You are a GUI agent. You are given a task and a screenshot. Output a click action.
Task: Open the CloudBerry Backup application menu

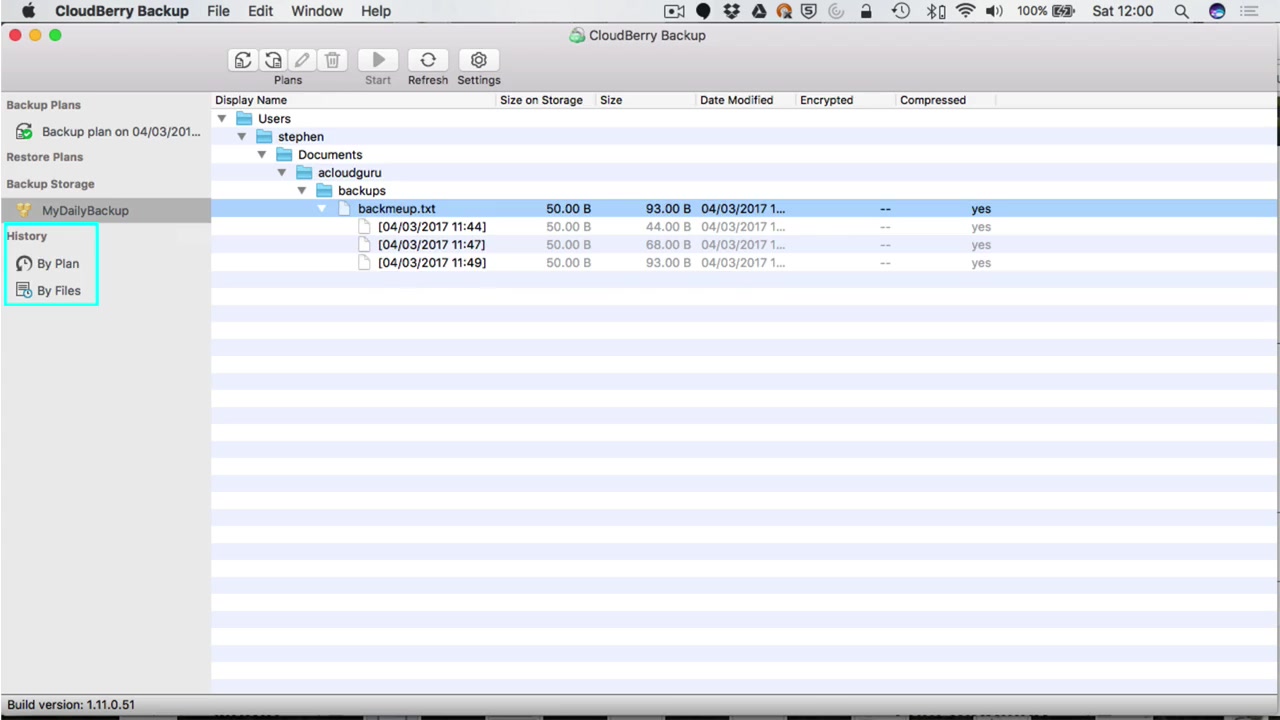click(122, 11)
